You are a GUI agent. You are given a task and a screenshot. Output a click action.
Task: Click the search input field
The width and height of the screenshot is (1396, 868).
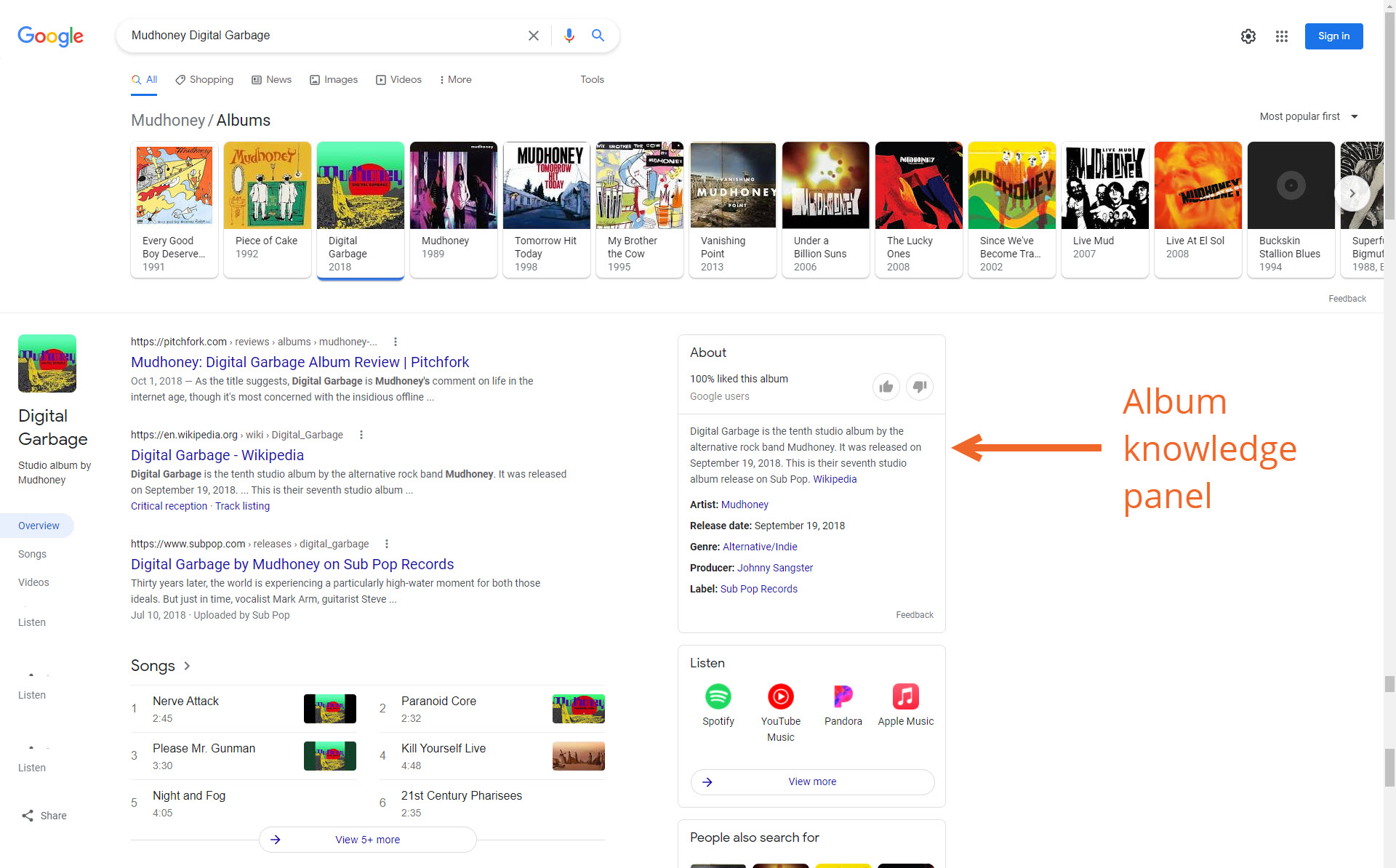324,36
